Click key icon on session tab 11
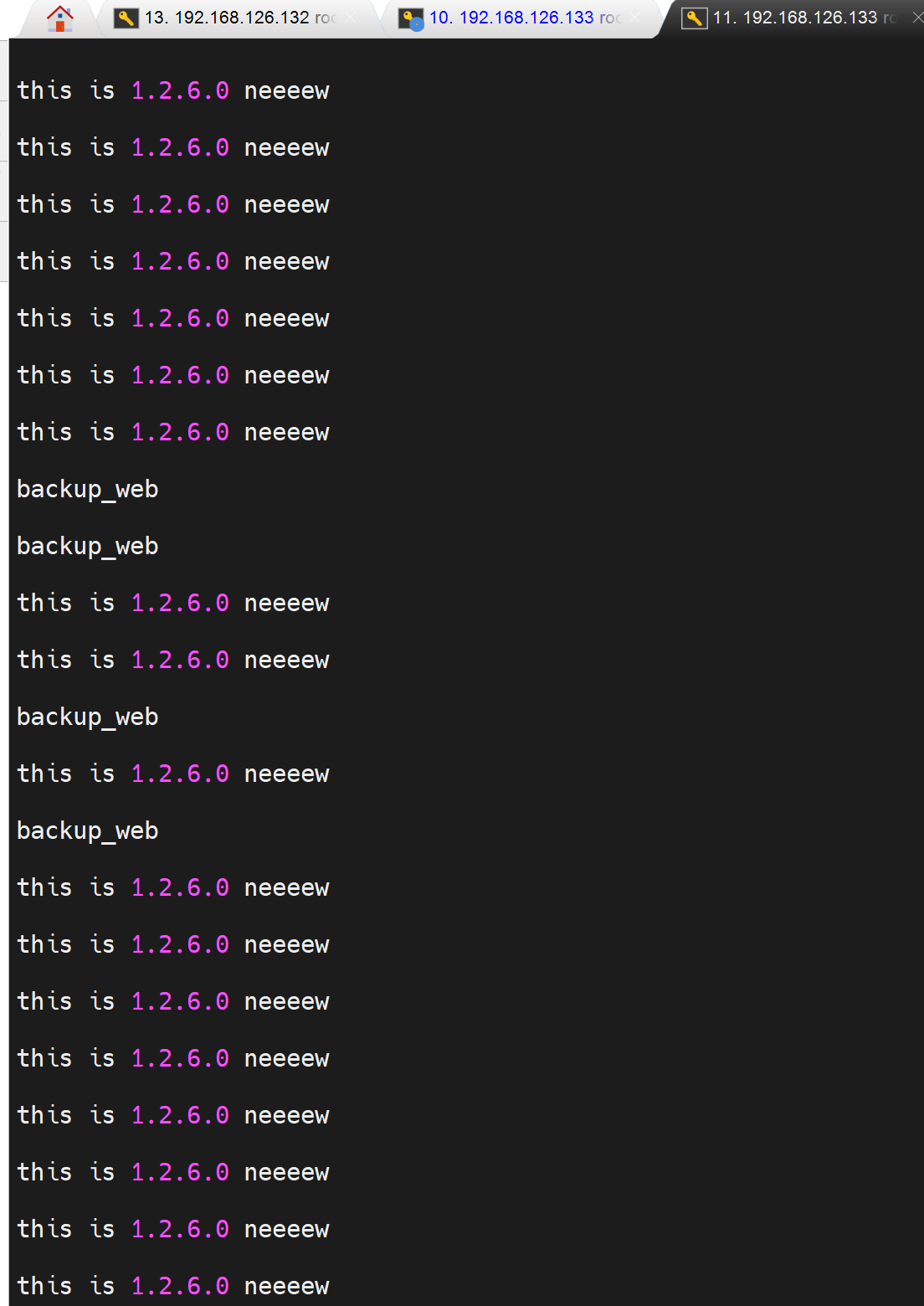The height and width of the screenshot is (1306, 924). [x=694, y=18]
